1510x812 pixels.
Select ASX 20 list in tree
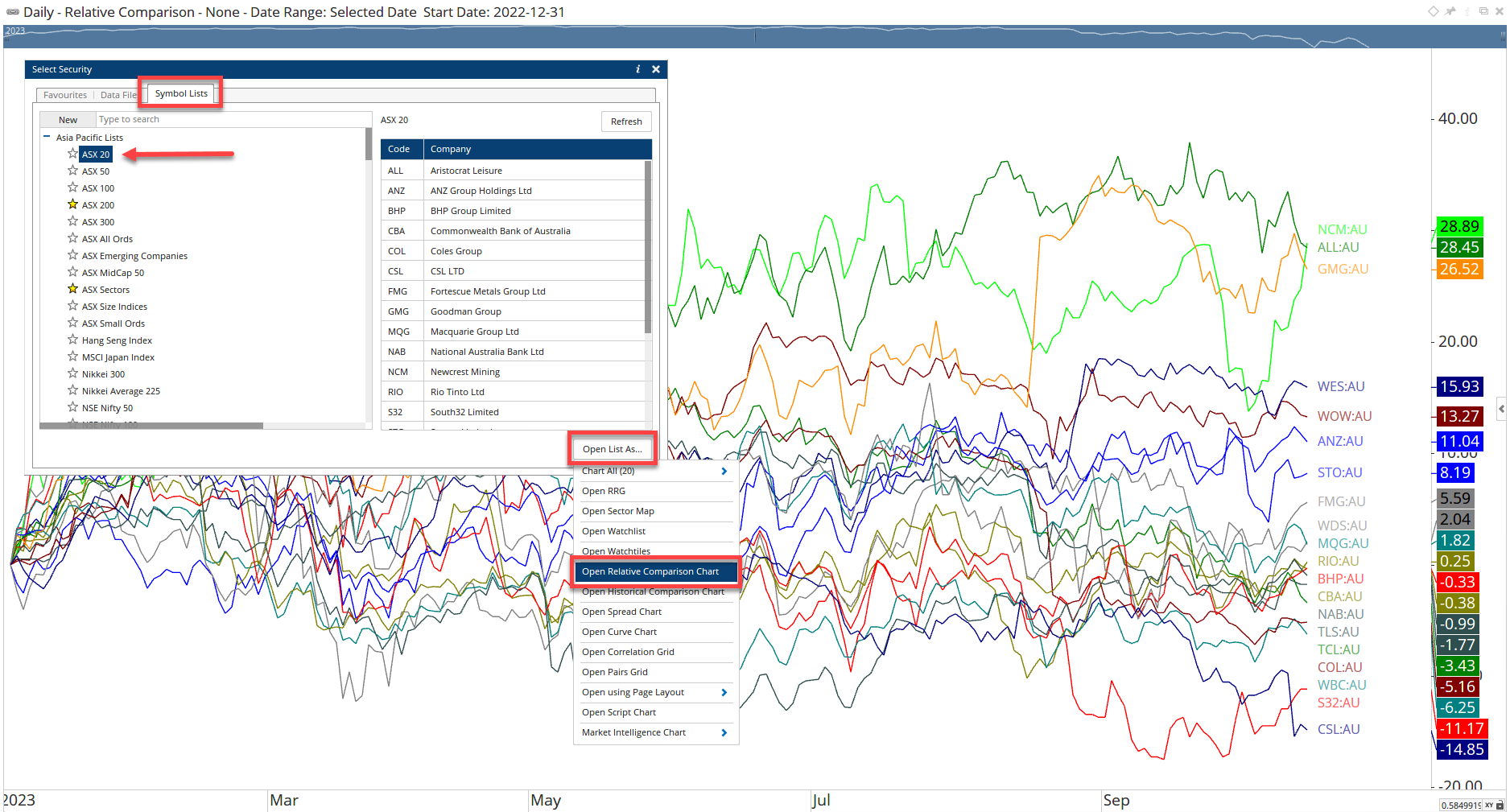pos(96,155)
